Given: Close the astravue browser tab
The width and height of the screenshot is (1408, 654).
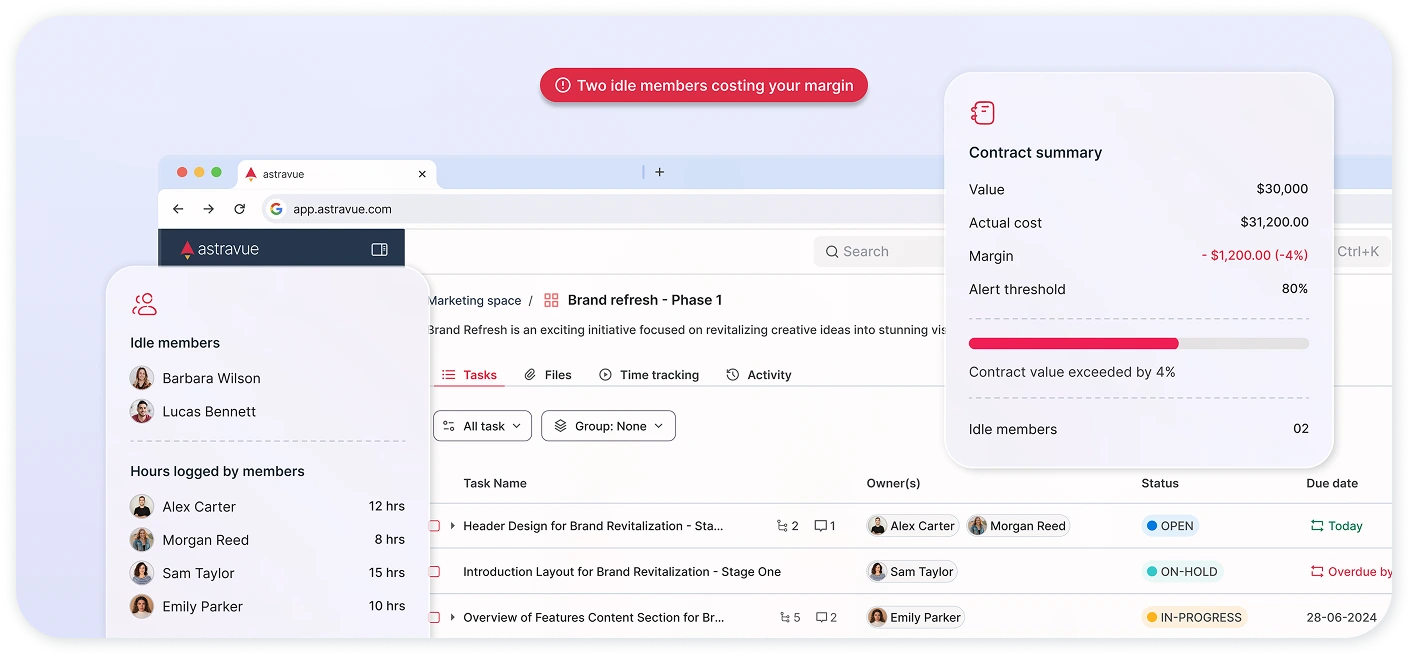Looking at the screenshot, I should pyautogui.click(x=422, y=174).
